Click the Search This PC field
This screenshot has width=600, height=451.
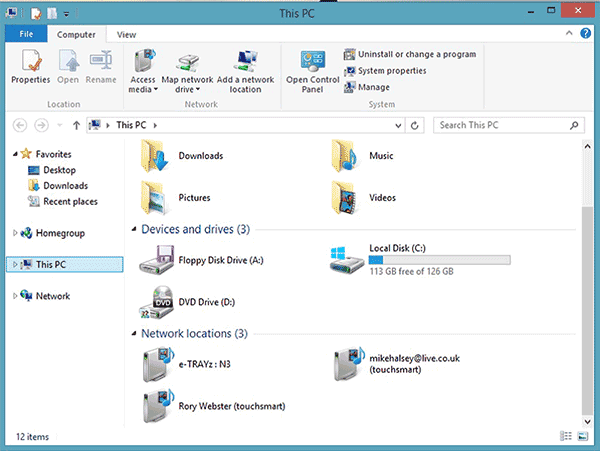(500, 125)
